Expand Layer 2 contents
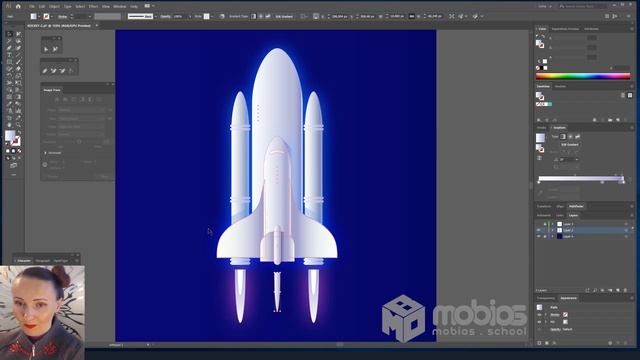This screenshot has height=360, width=640. (x=553, y=230)
